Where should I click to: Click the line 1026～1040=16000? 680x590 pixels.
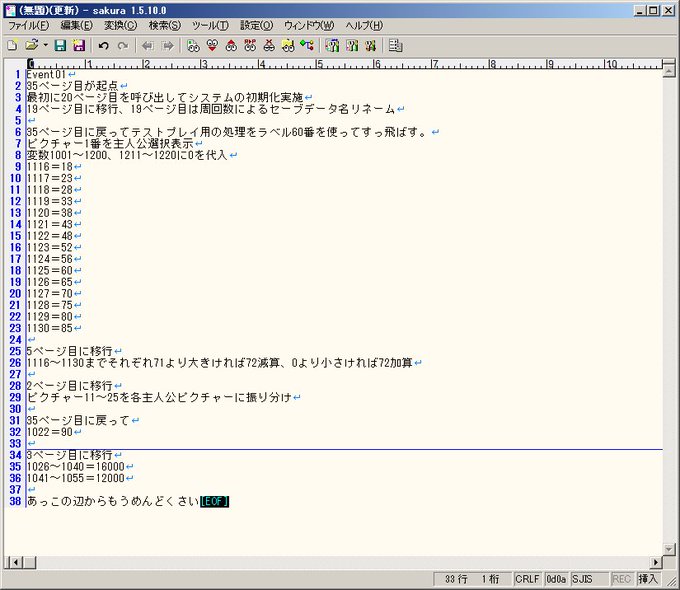click(75, 466)
